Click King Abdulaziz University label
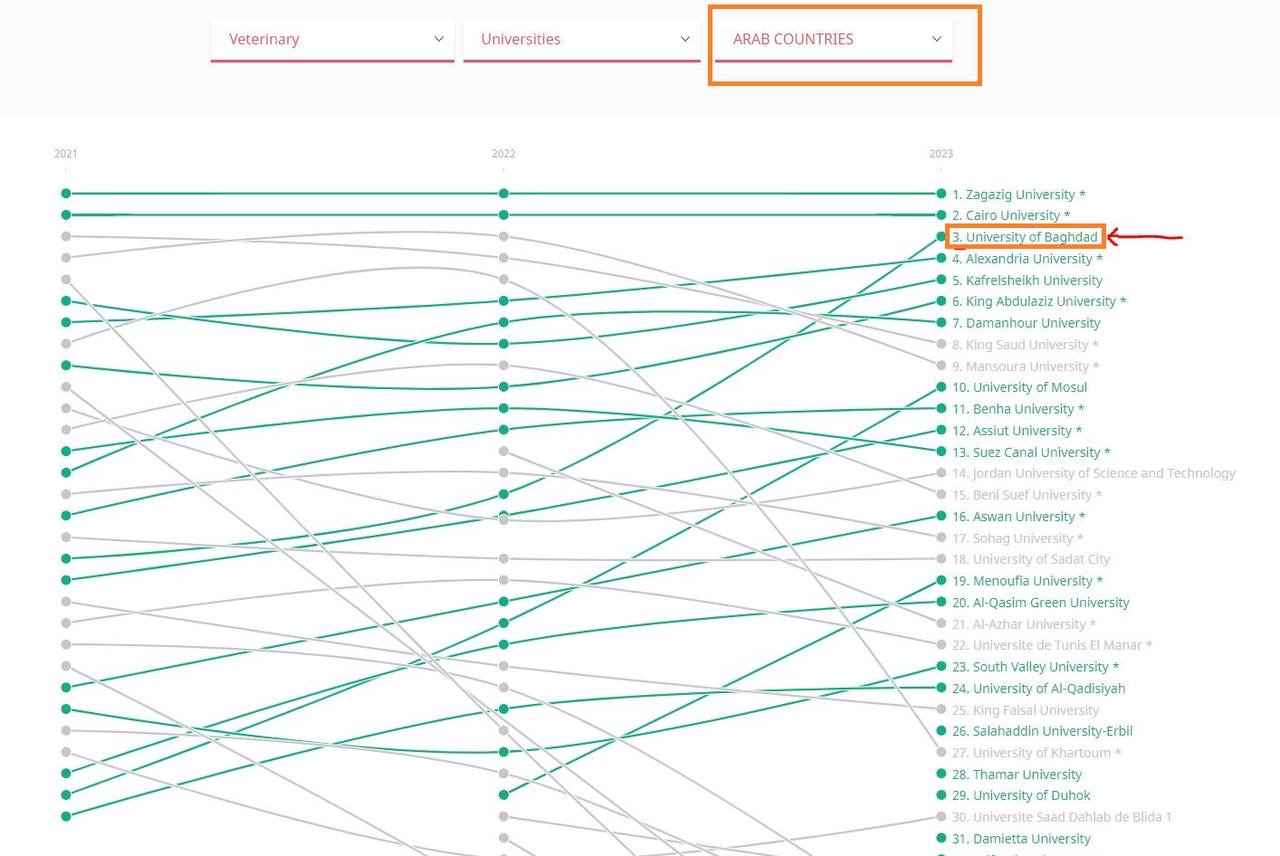 coord(1039,301)
